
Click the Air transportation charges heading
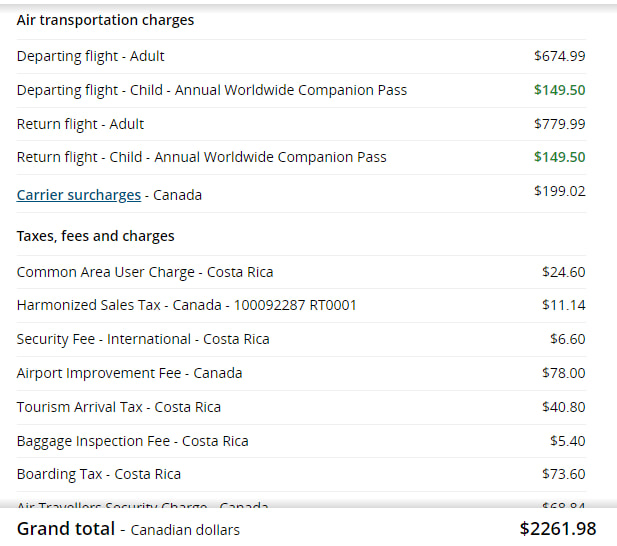click(105, 20)
